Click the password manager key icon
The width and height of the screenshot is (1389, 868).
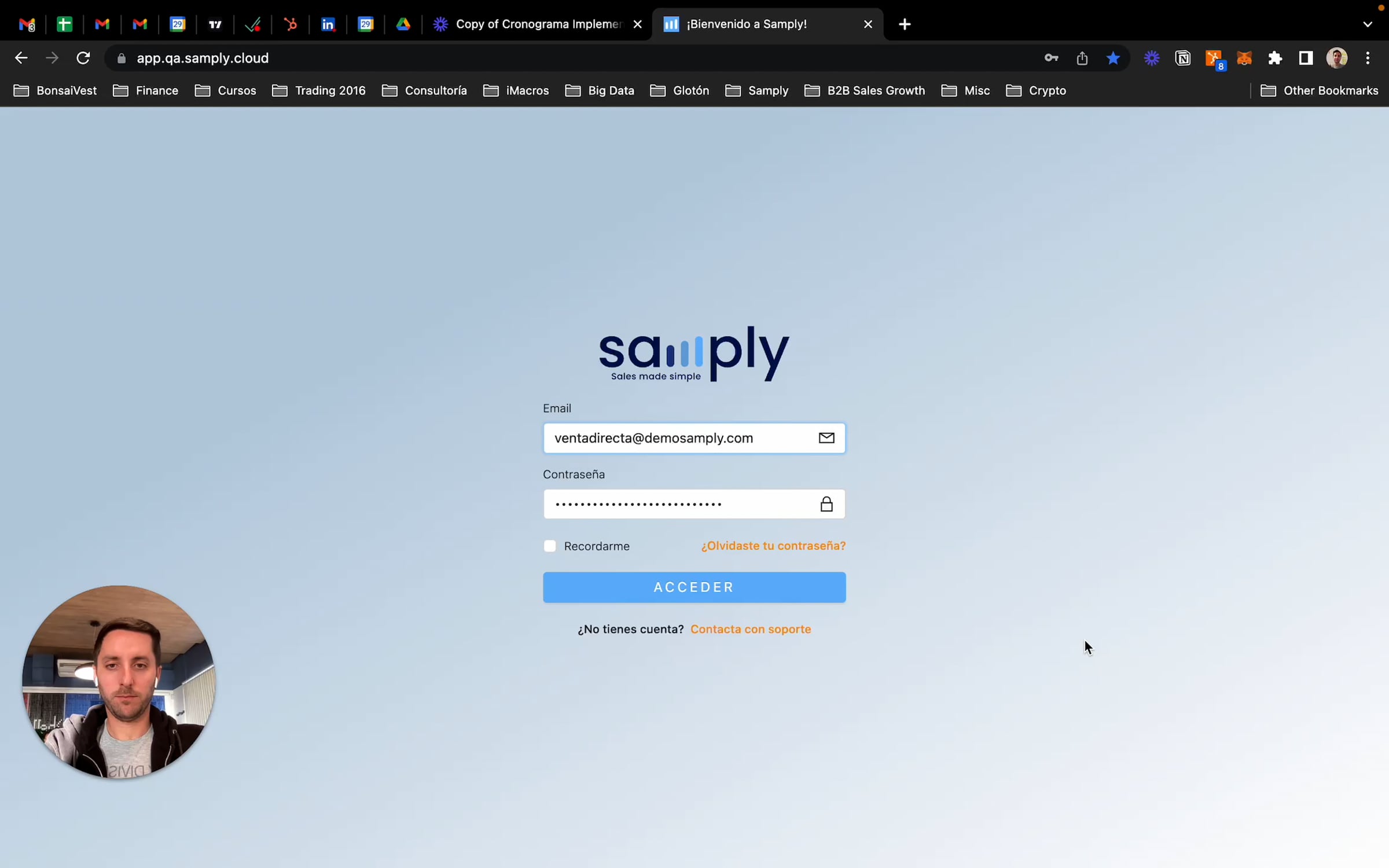[x=1051, y=58]
